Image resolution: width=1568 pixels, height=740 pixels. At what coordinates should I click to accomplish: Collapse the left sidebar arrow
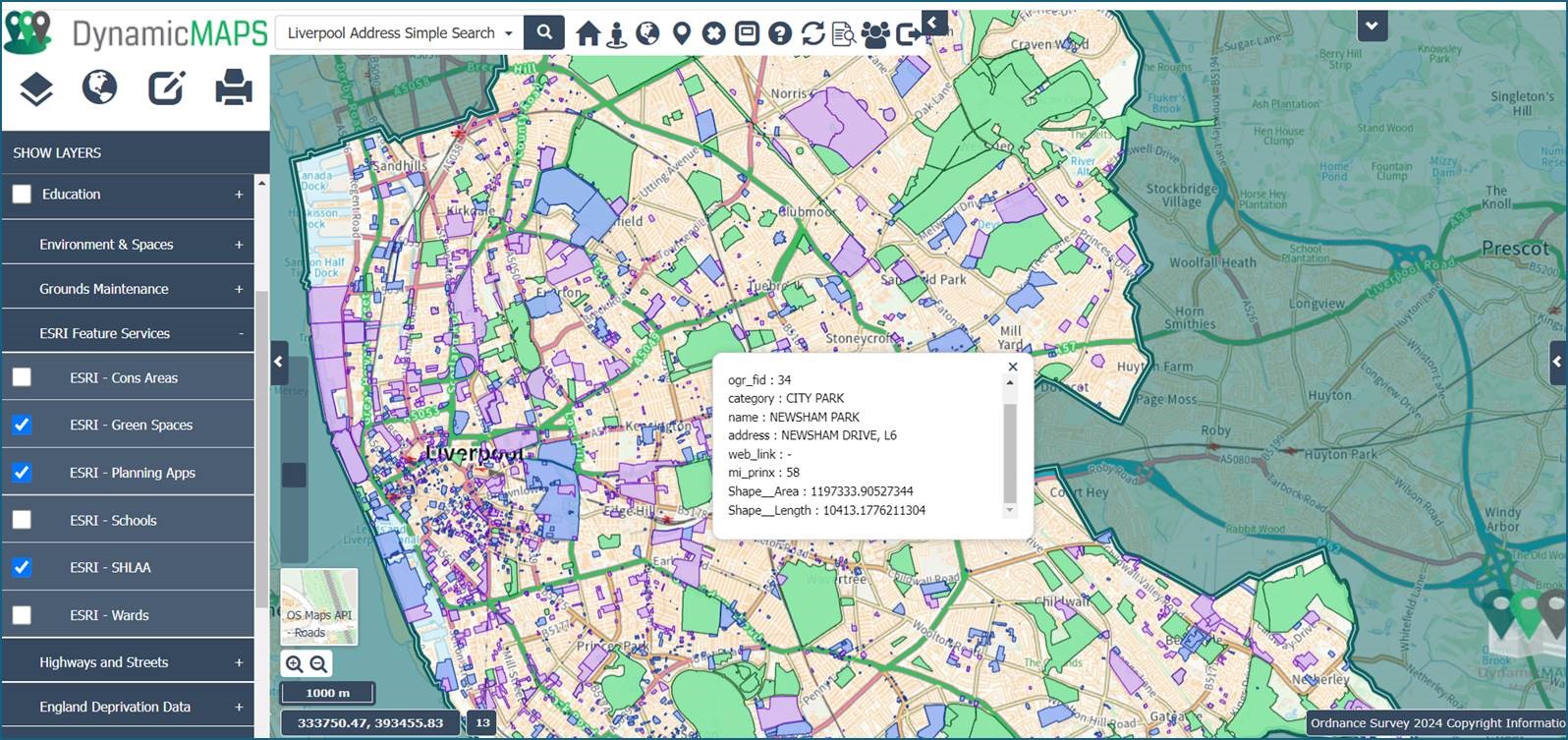tap(279, 362)
